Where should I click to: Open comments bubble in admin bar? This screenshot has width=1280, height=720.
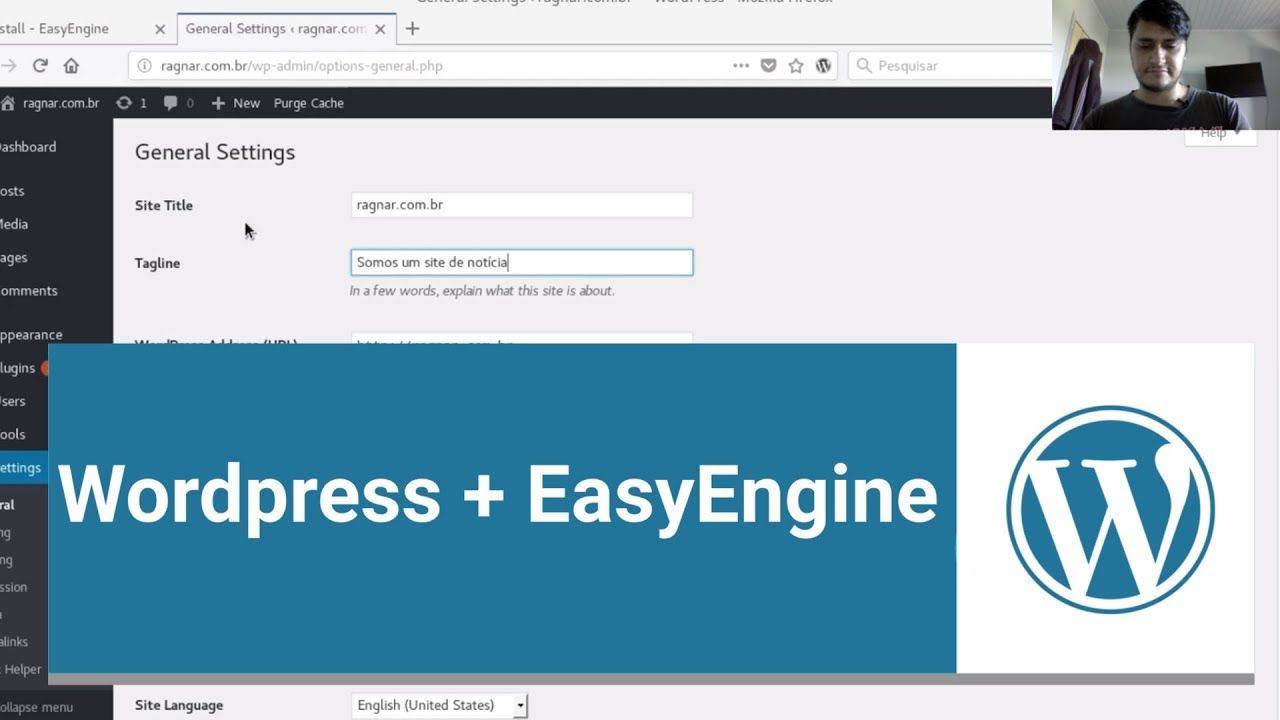[178, 103]
